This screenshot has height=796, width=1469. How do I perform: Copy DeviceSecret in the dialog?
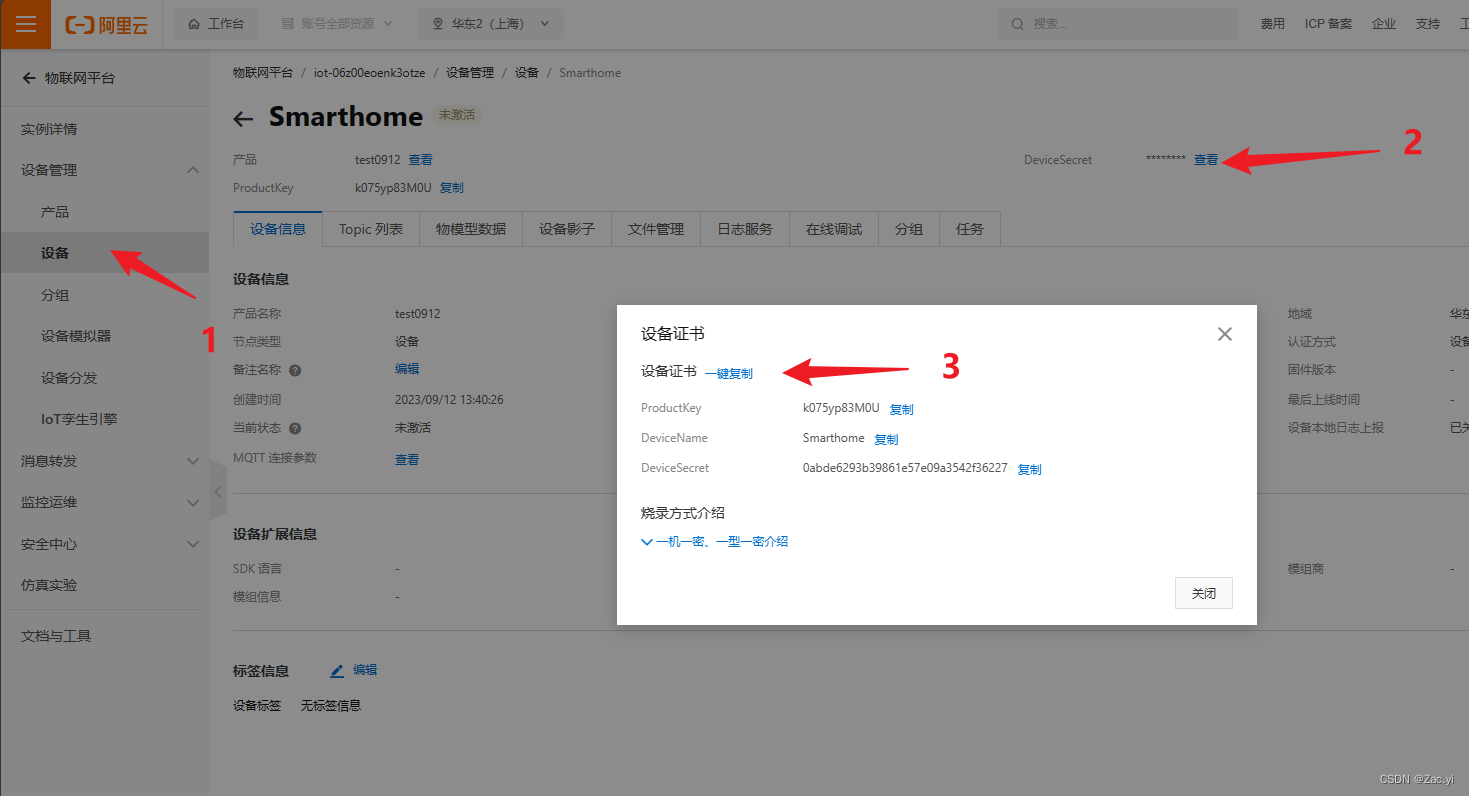(1029, 469)
